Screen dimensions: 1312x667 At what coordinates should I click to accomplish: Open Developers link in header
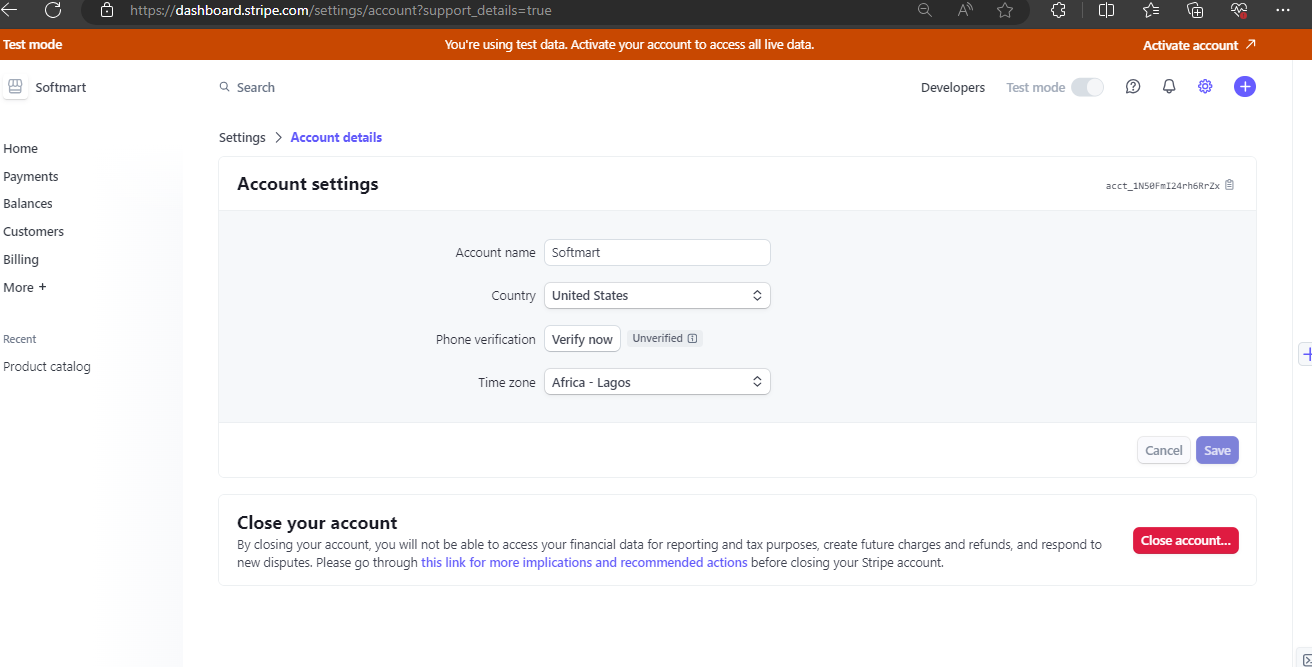tap(953, 87)
